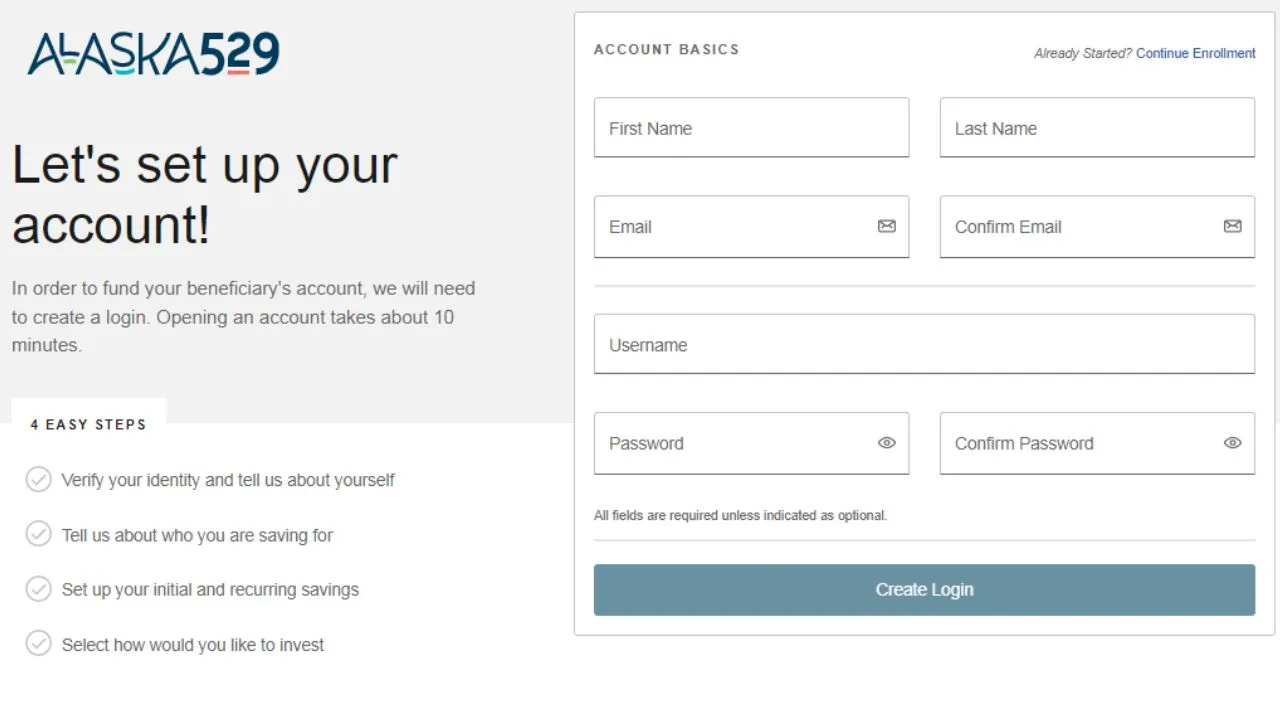Click the checkmark icon beside Verify your identity
The image size is (1280, 720).
(x=38, y=480)
